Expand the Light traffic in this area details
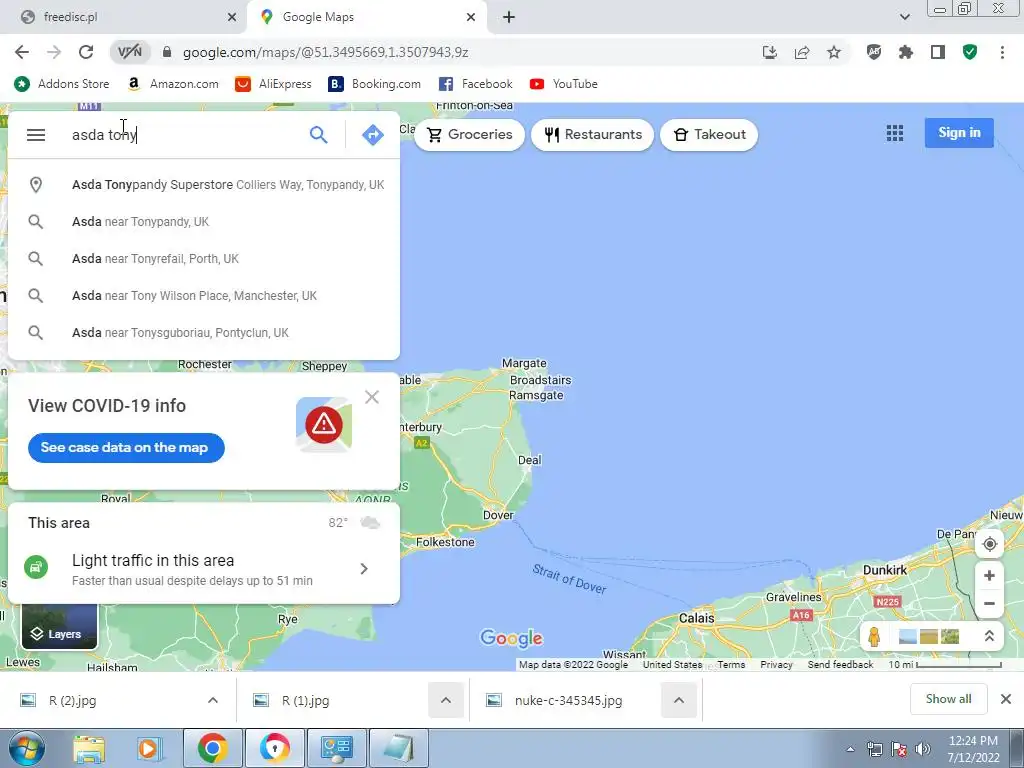Viewport: 1024px width, 768px height. [364, 569]
